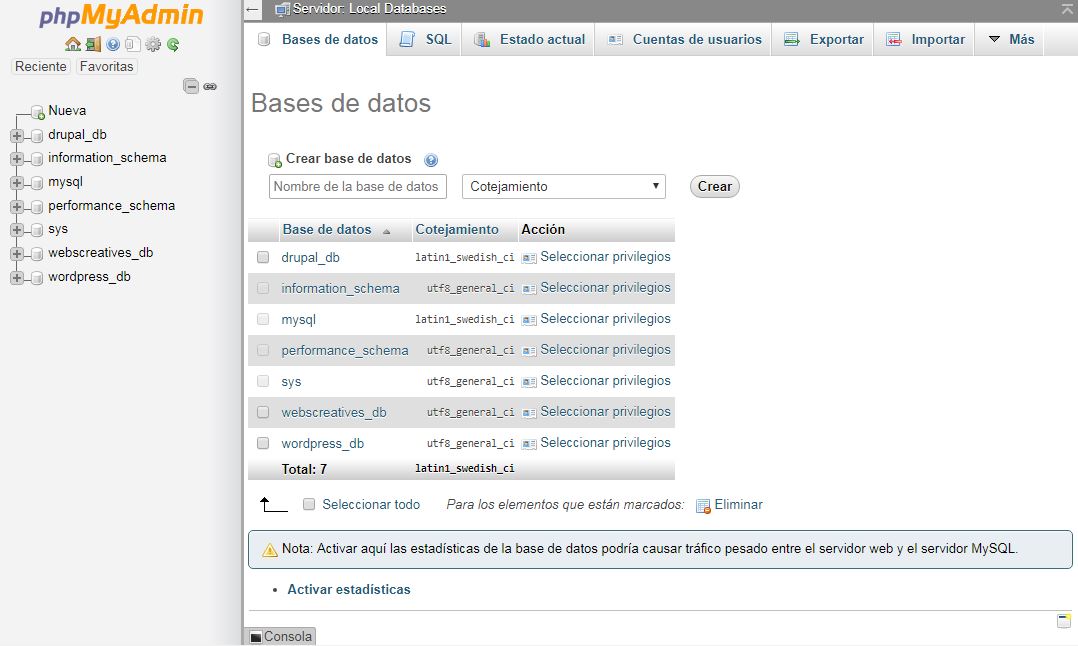Viewport: 1078px width, 646px height.
Task: Expand sys tree node
Action: [x=17, y=230]
